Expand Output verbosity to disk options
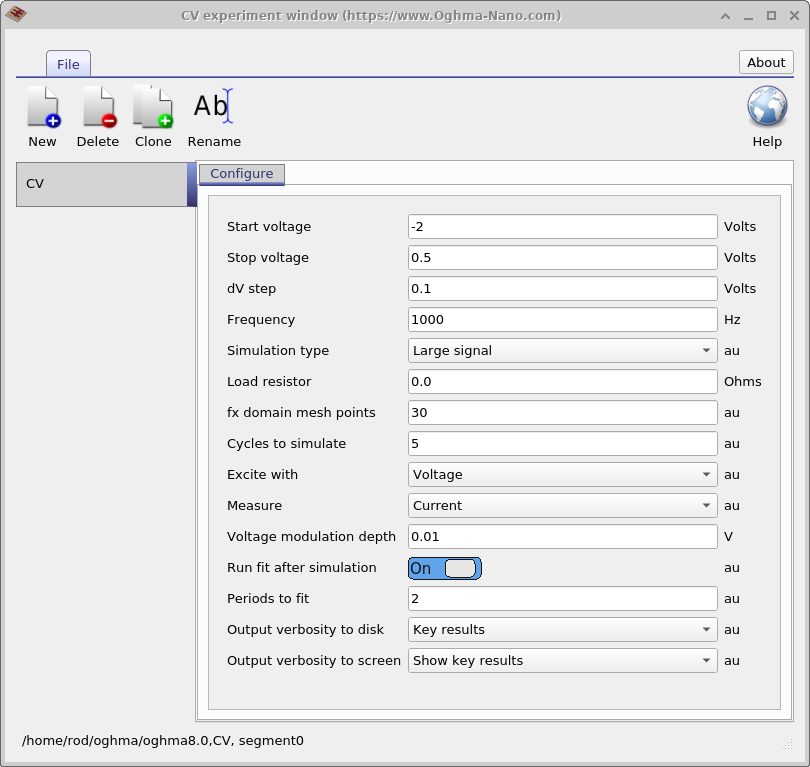Viewport: 810px width, 767px height. pyautogui.click(x=561, y=629)
